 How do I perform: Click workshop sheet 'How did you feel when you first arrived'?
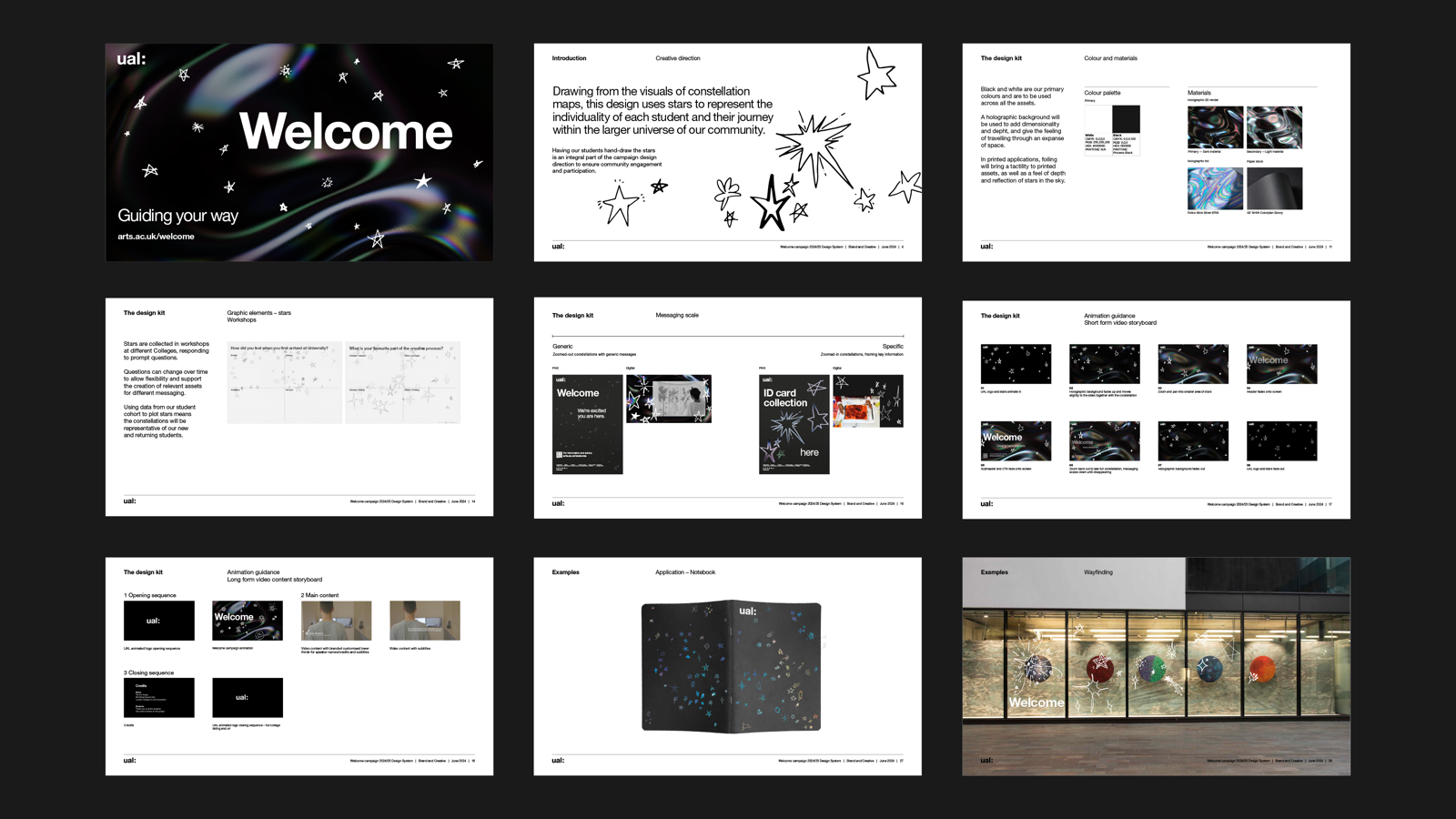click(x=285, y=383)
